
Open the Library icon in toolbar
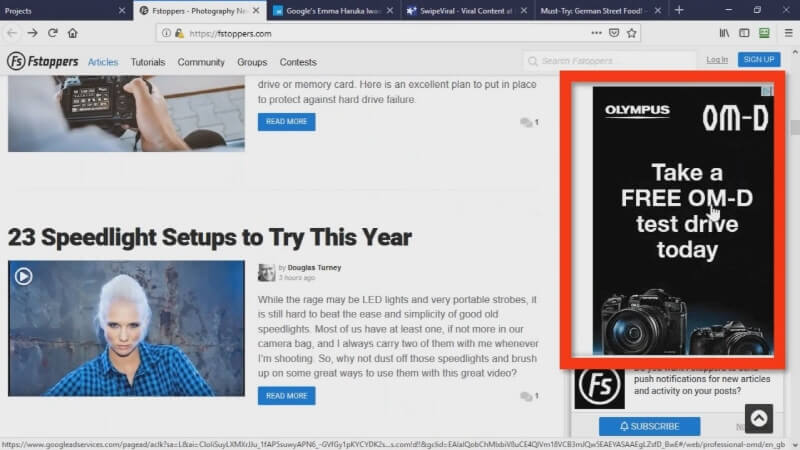(x=724, y=33)
